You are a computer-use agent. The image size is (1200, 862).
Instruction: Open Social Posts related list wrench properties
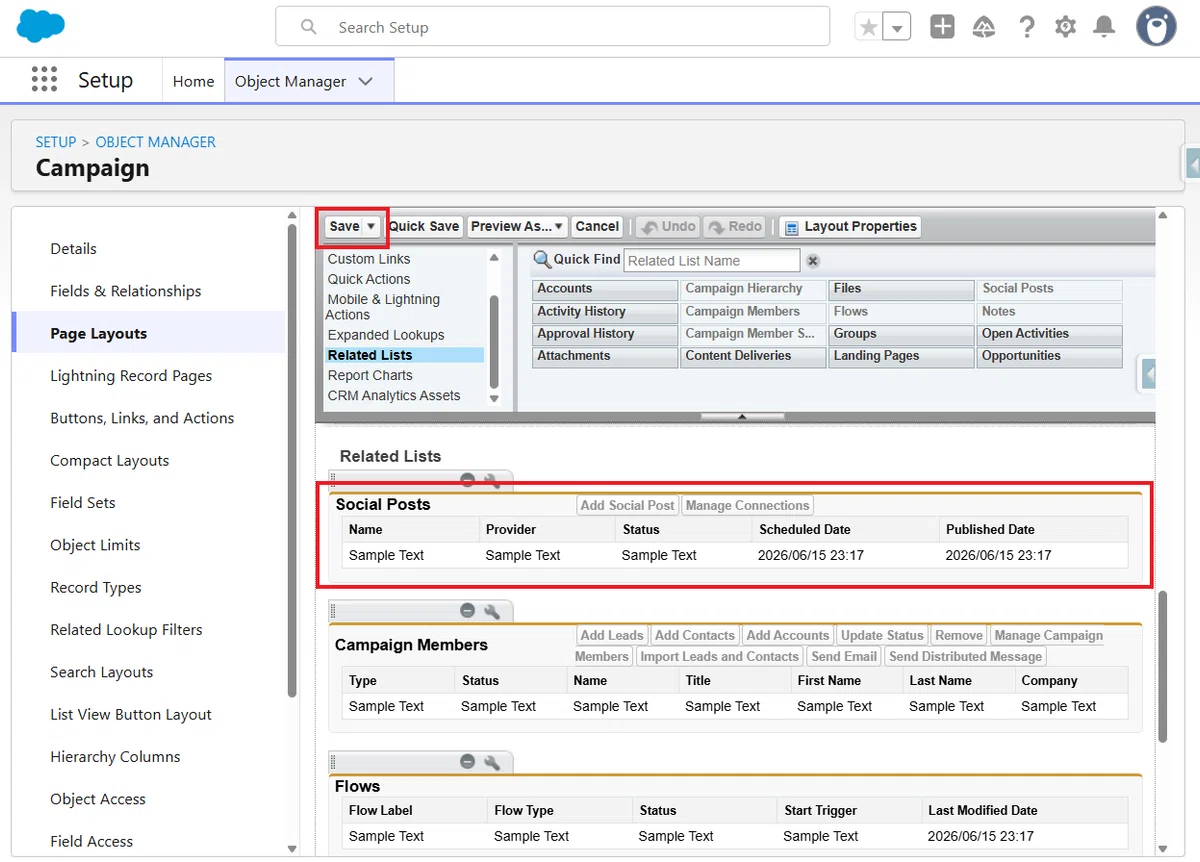pos(492,480)
